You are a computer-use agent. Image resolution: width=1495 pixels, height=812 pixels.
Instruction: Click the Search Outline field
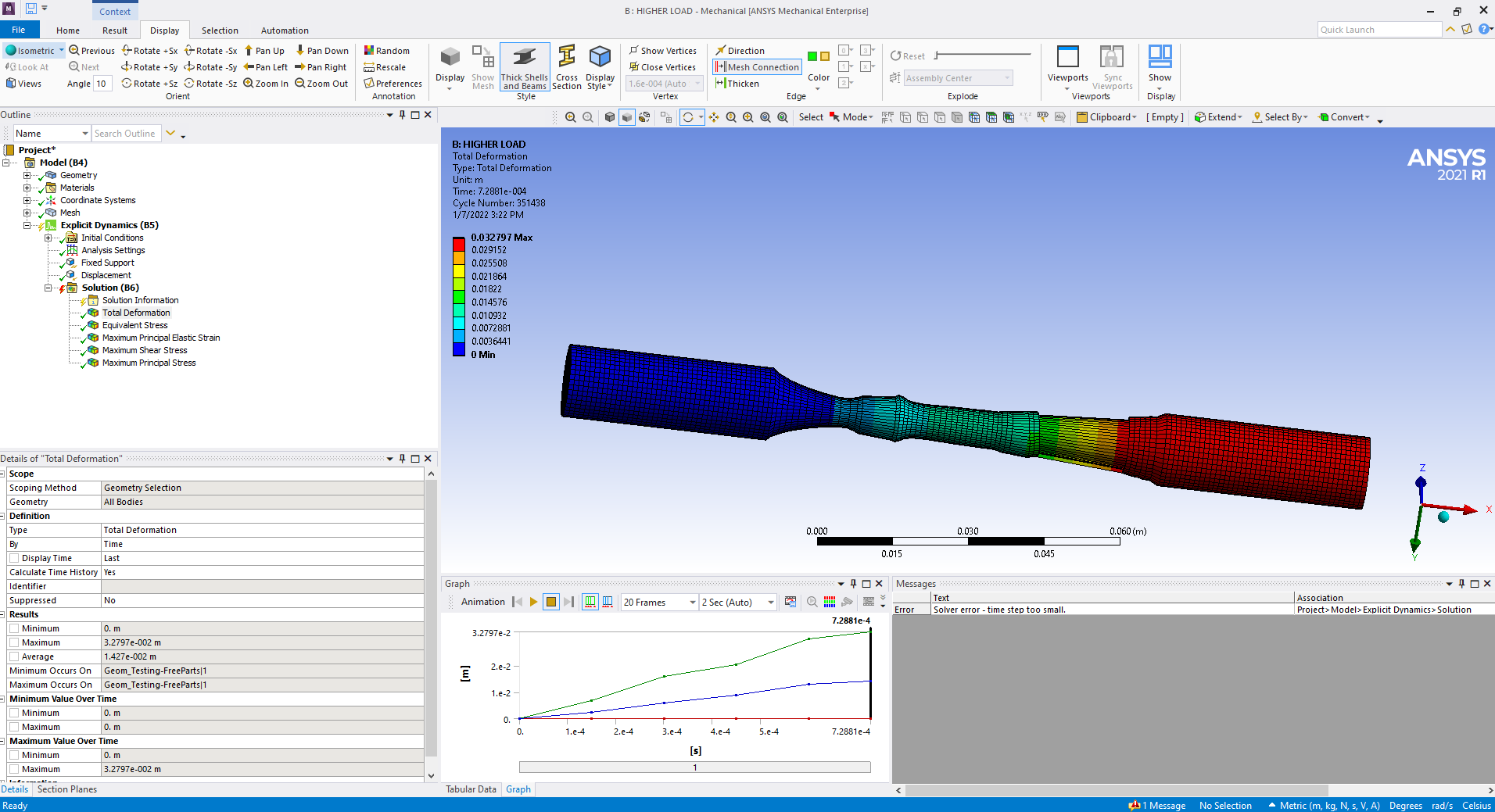[125, 134]
